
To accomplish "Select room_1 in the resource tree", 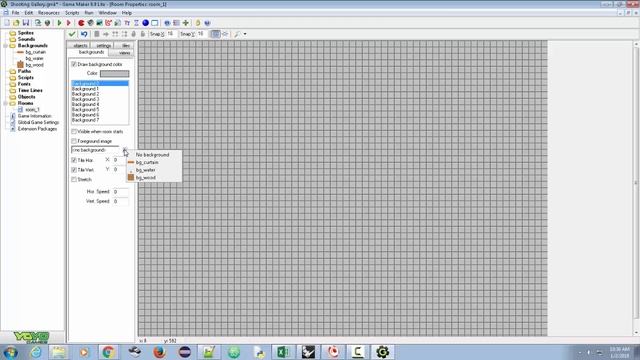I will [33, 109].
